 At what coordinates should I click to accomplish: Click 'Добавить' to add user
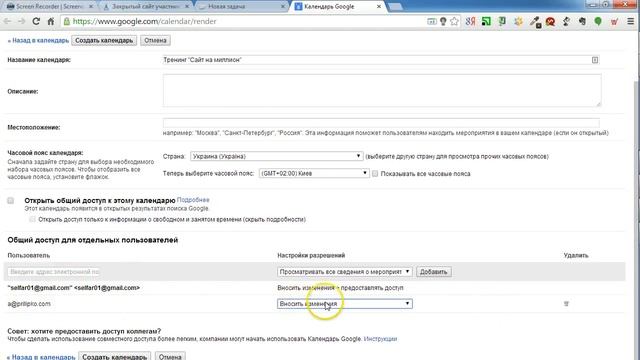433,272
